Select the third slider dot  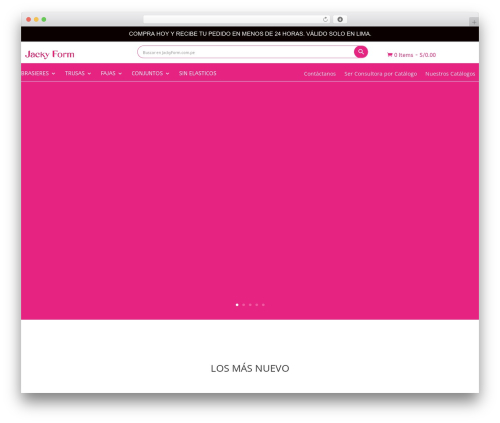click(250, 305)
